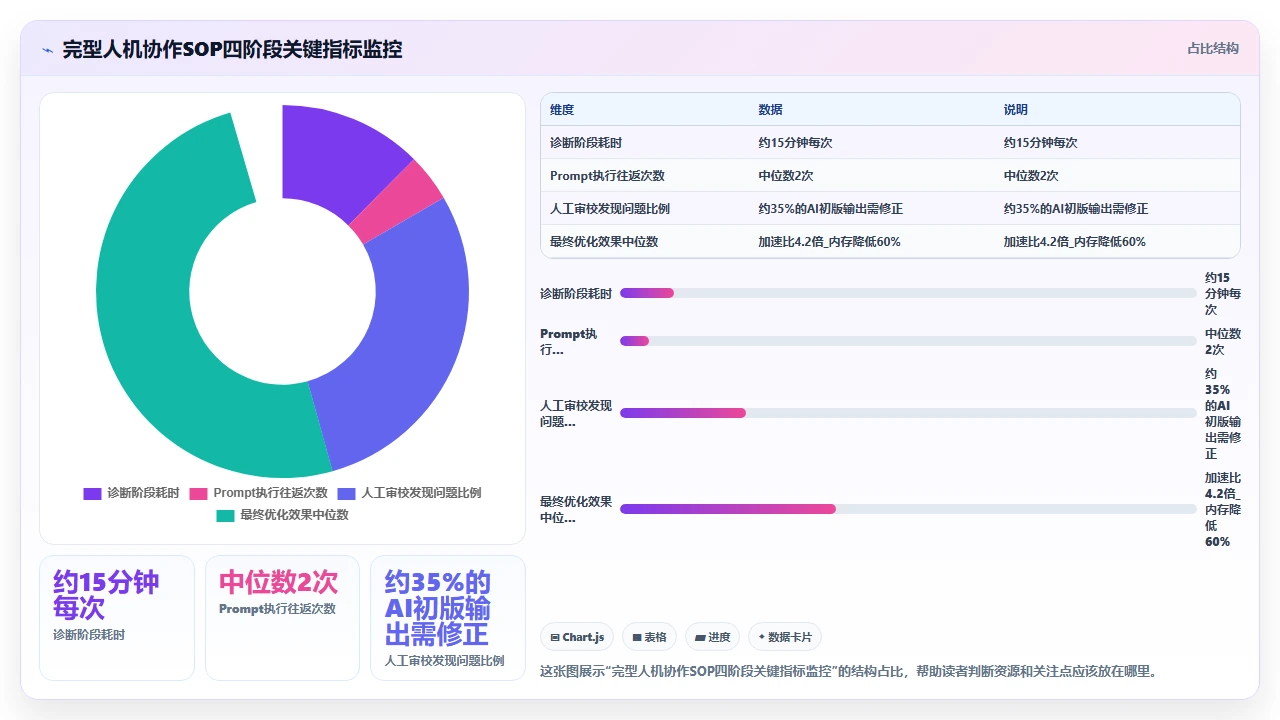The width and height of the screenshot is (1280, 720).
Task: Click the purple 诊断阶段耗时 legend swatch
Action: [x=92, y=493]
